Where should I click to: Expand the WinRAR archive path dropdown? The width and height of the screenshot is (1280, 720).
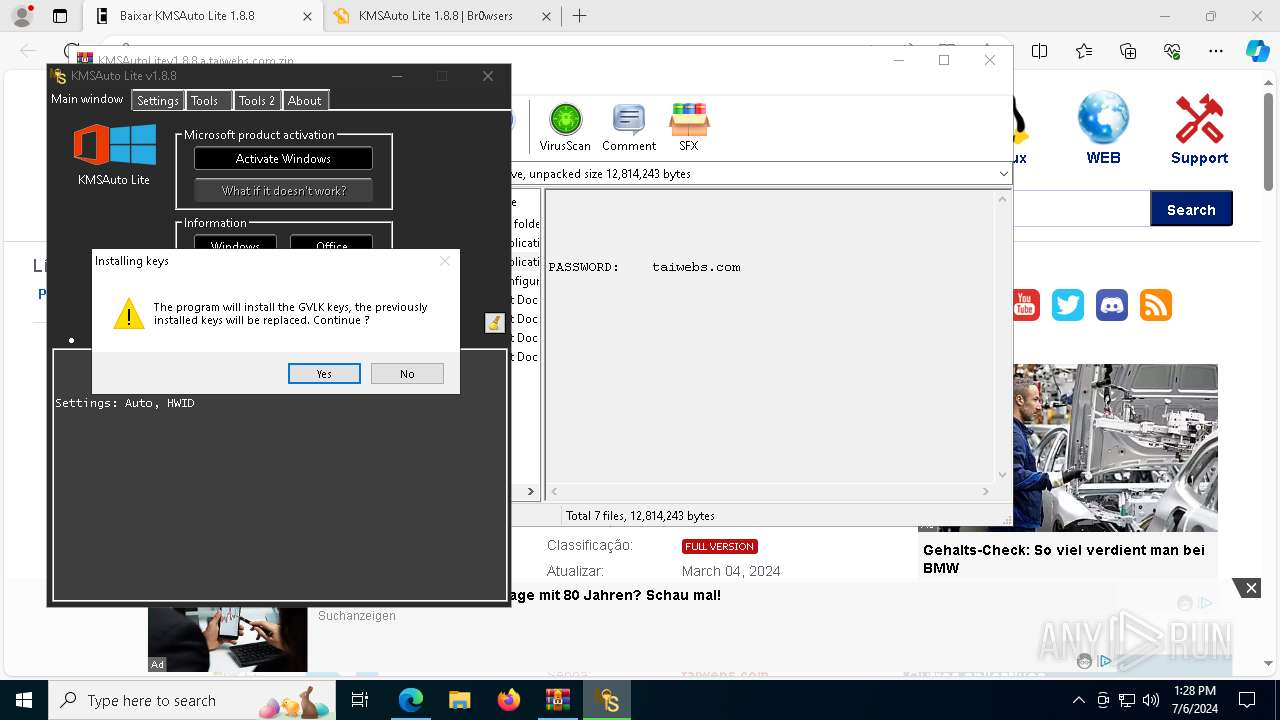(1003, 173)
